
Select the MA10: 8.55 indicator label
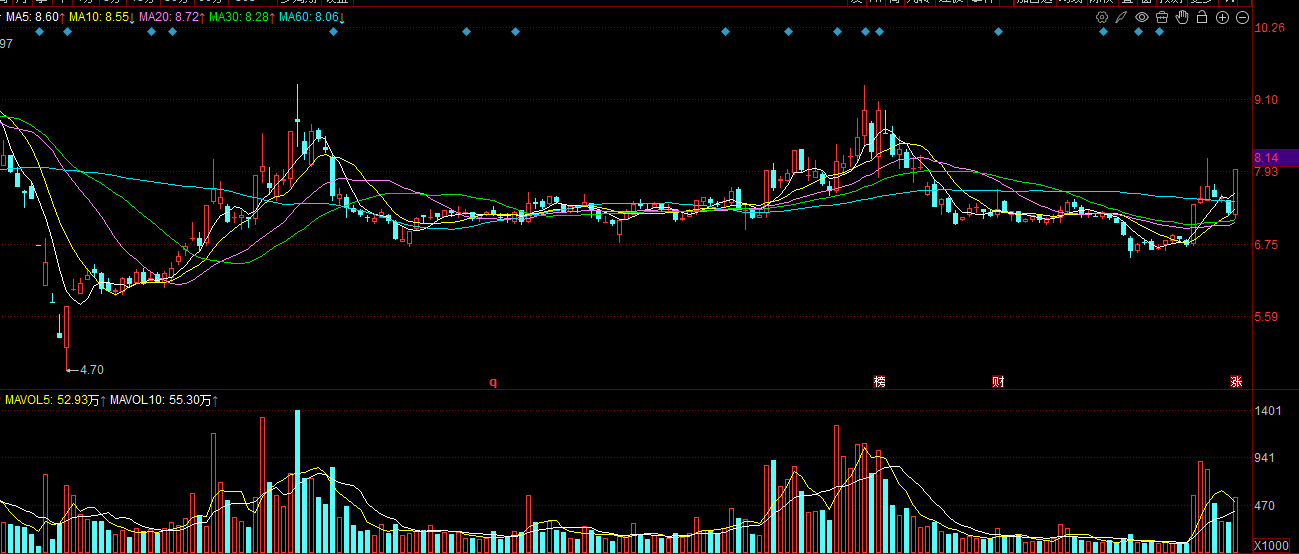coord(101,18)
